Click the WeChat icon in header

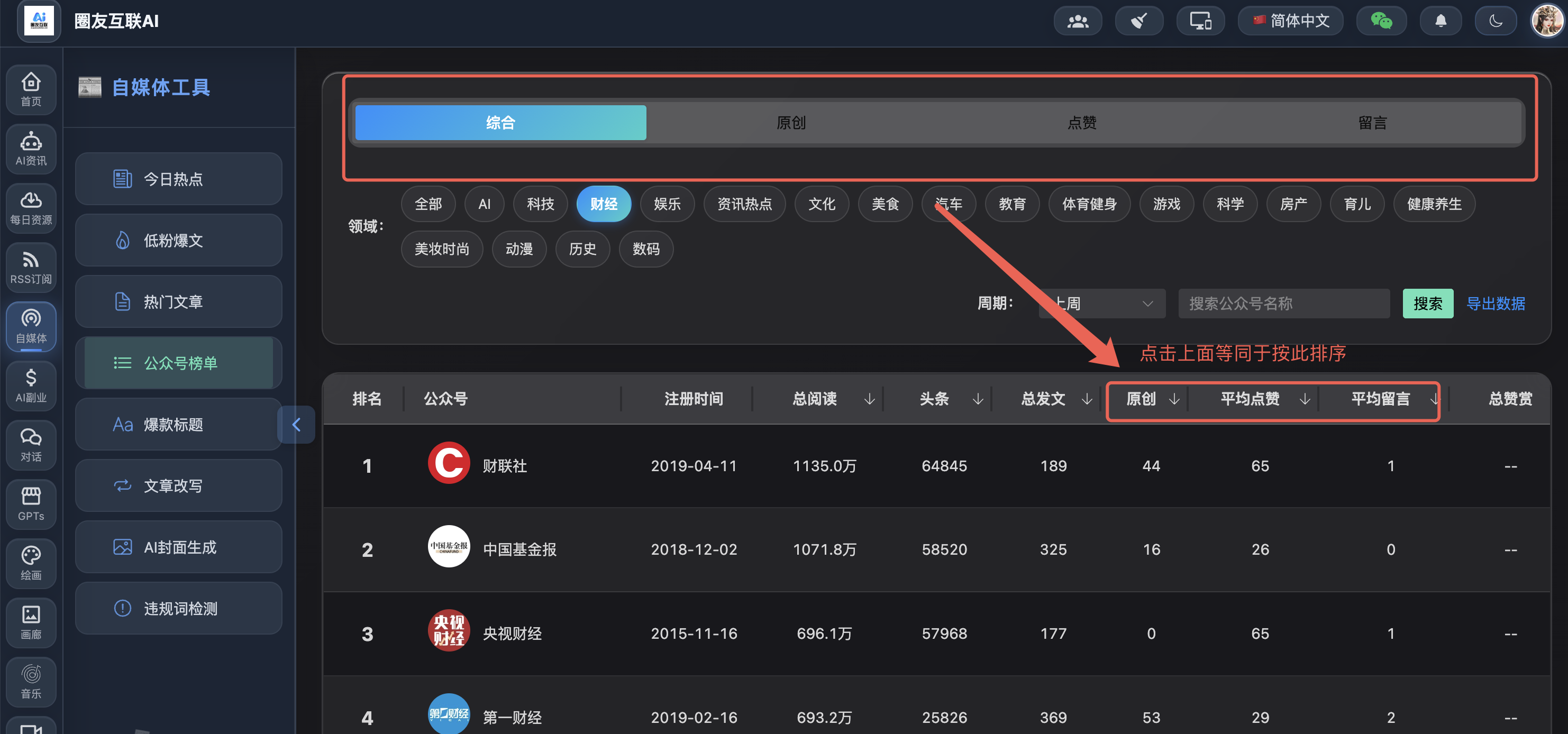[1381, 21]
